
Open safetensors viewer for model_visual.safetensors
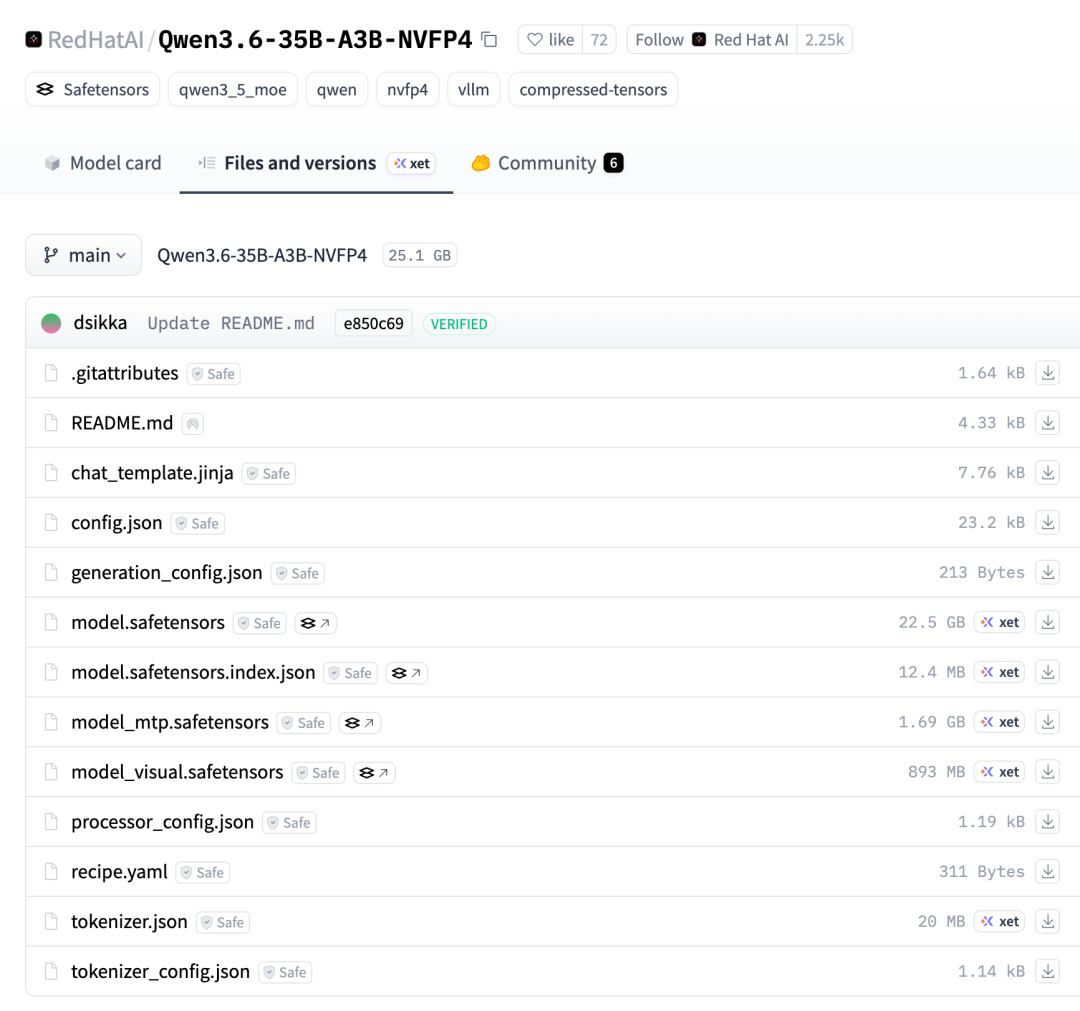[374, 773]
